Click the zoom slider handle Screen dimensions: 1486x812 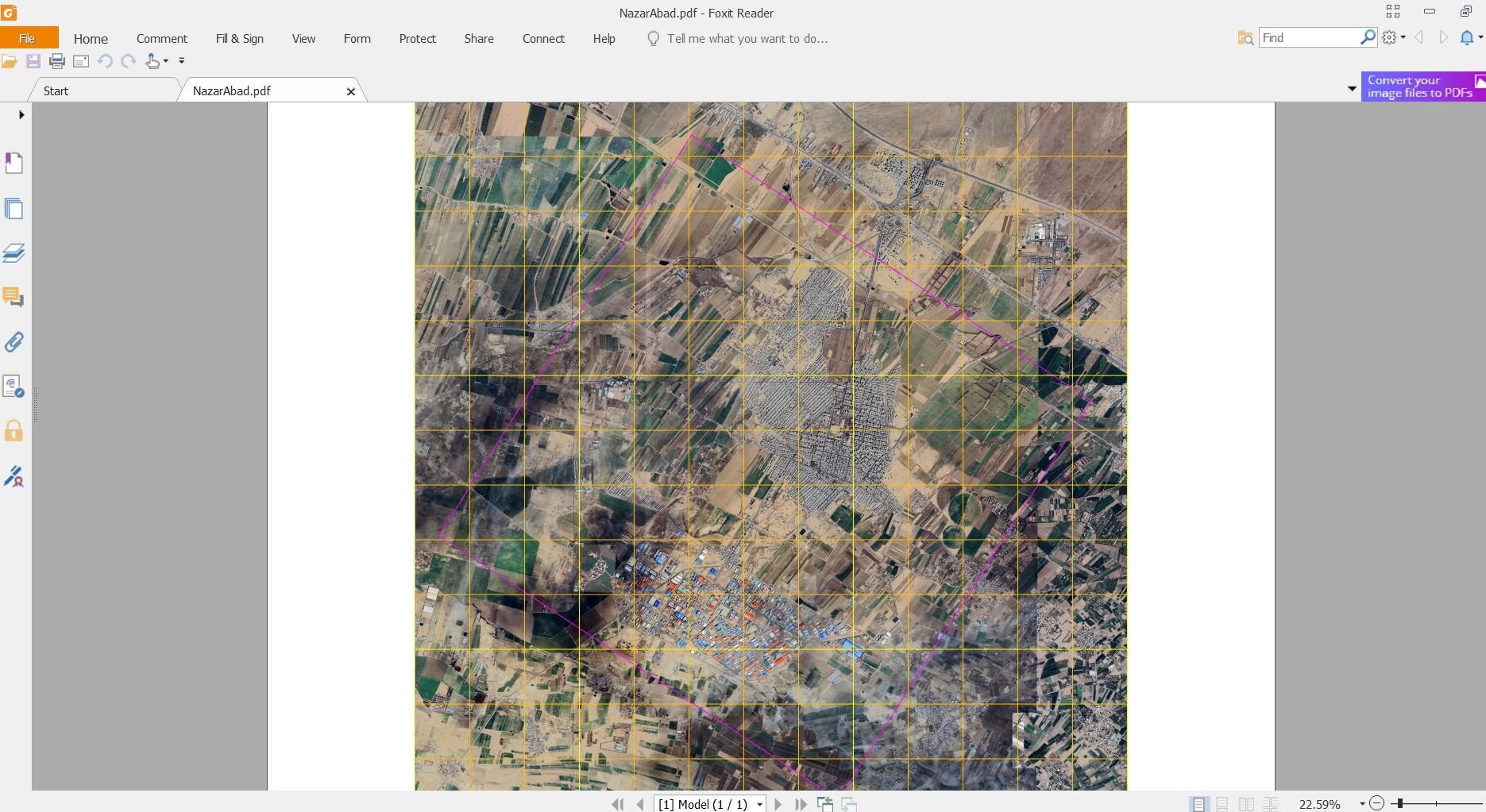1401,804
